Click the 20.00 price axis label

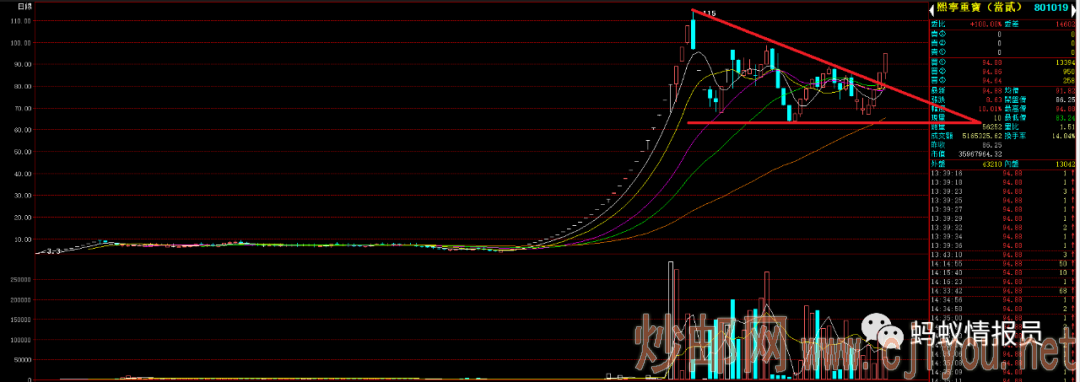[x=23, y=217]
